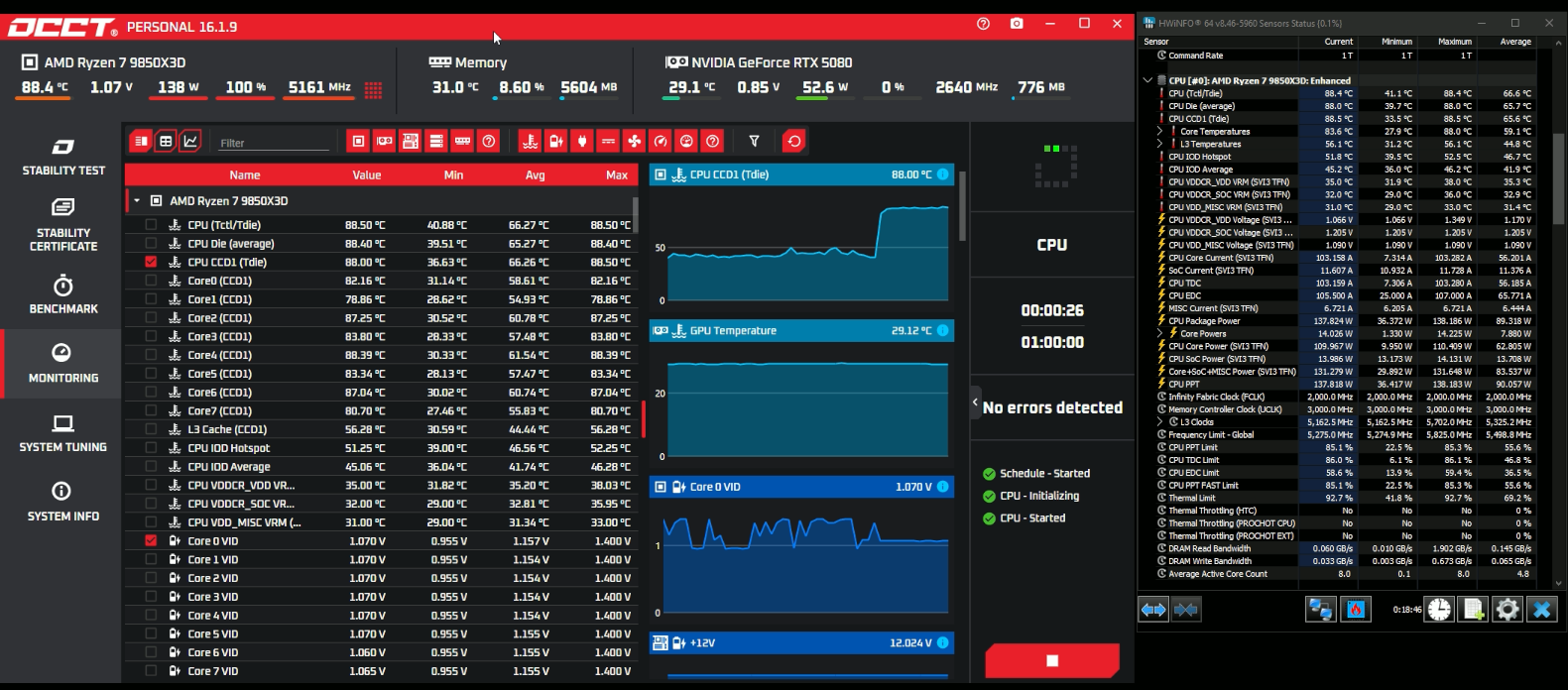Open HWiNFO sensor settings gear
1568x690 pixels.
[1508, 610]
